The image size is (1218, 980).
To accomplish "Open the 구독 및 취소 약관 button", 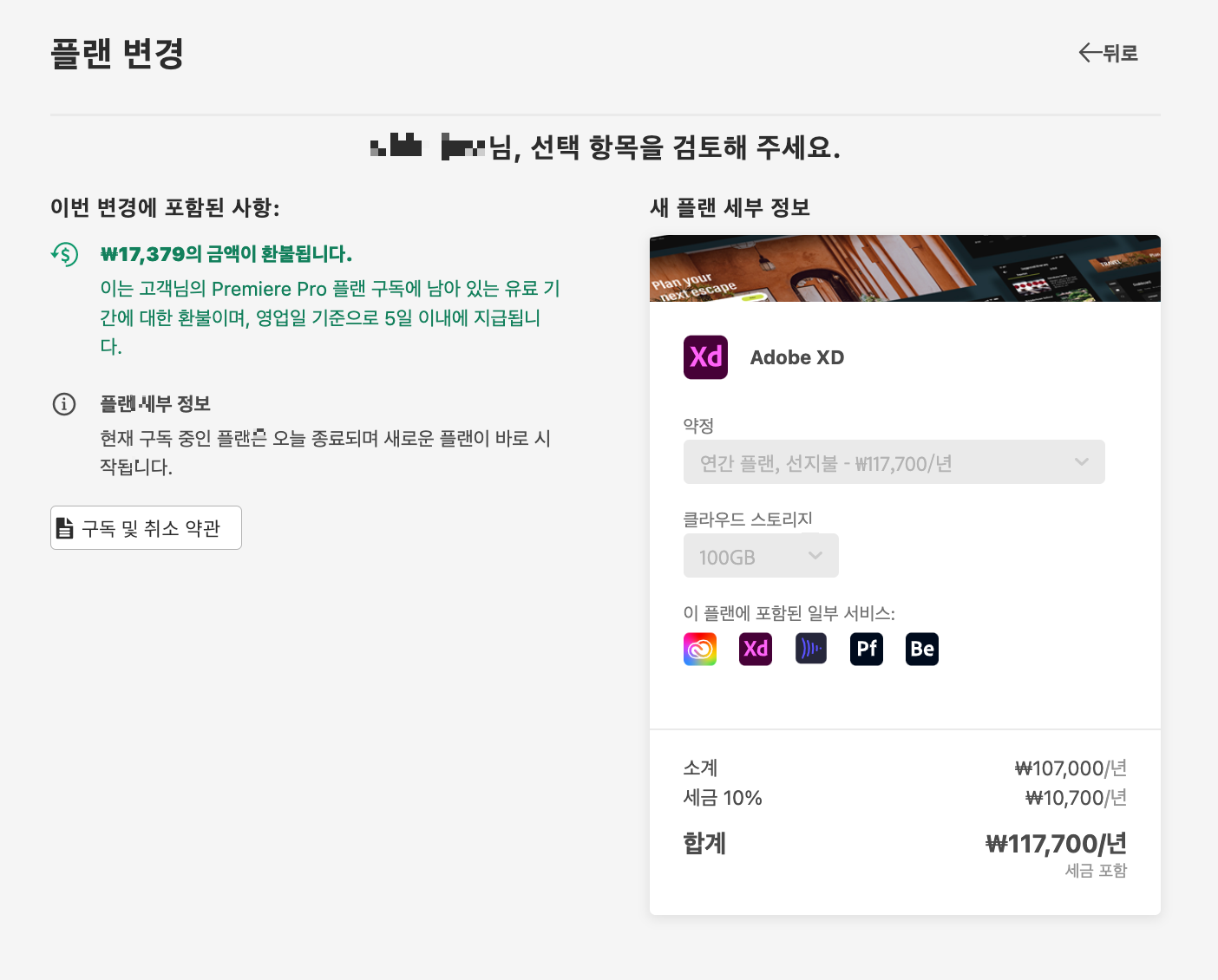I will click(146, 527).
